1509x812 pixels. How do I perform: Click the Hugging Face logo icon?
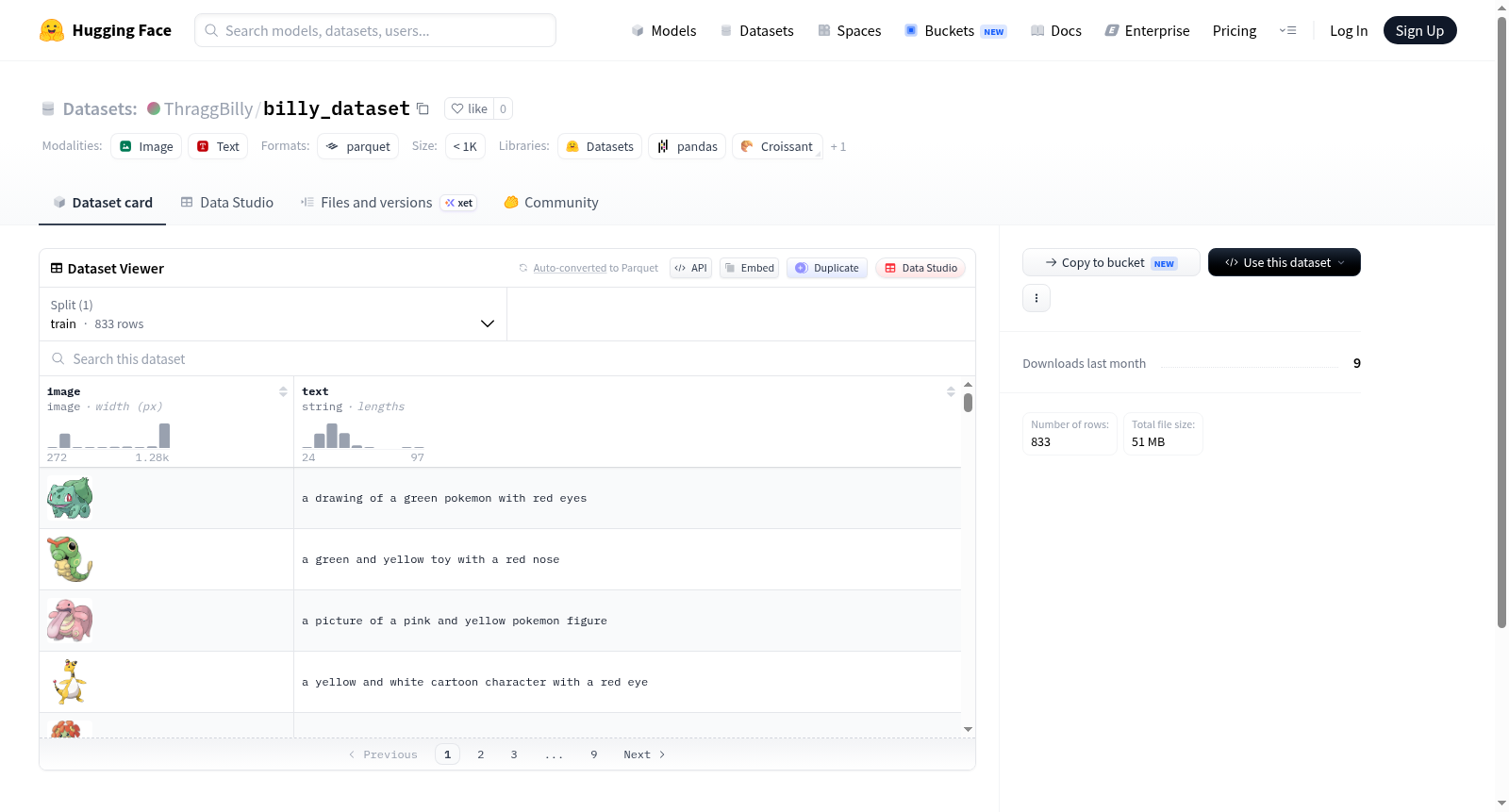tap(52, 30)
